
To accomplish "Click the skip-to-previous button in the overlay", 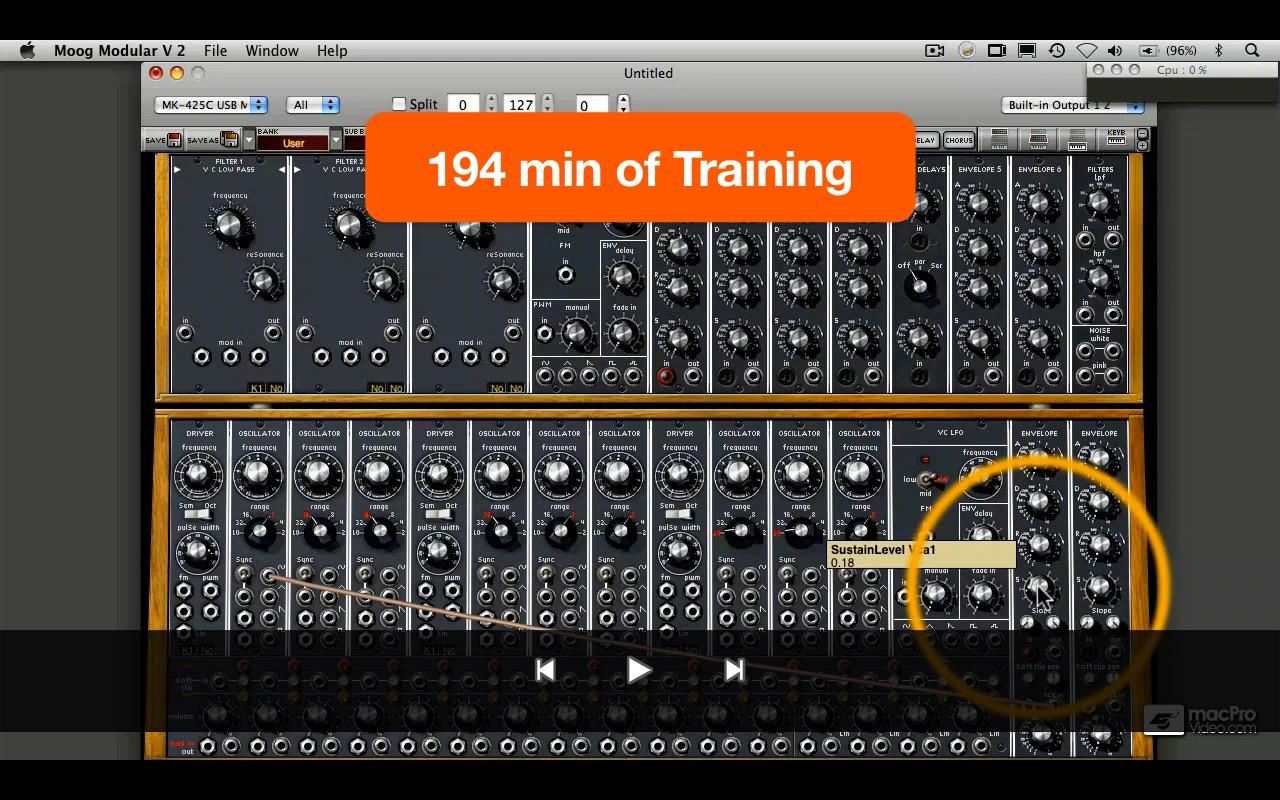I will tap(545, 670).
